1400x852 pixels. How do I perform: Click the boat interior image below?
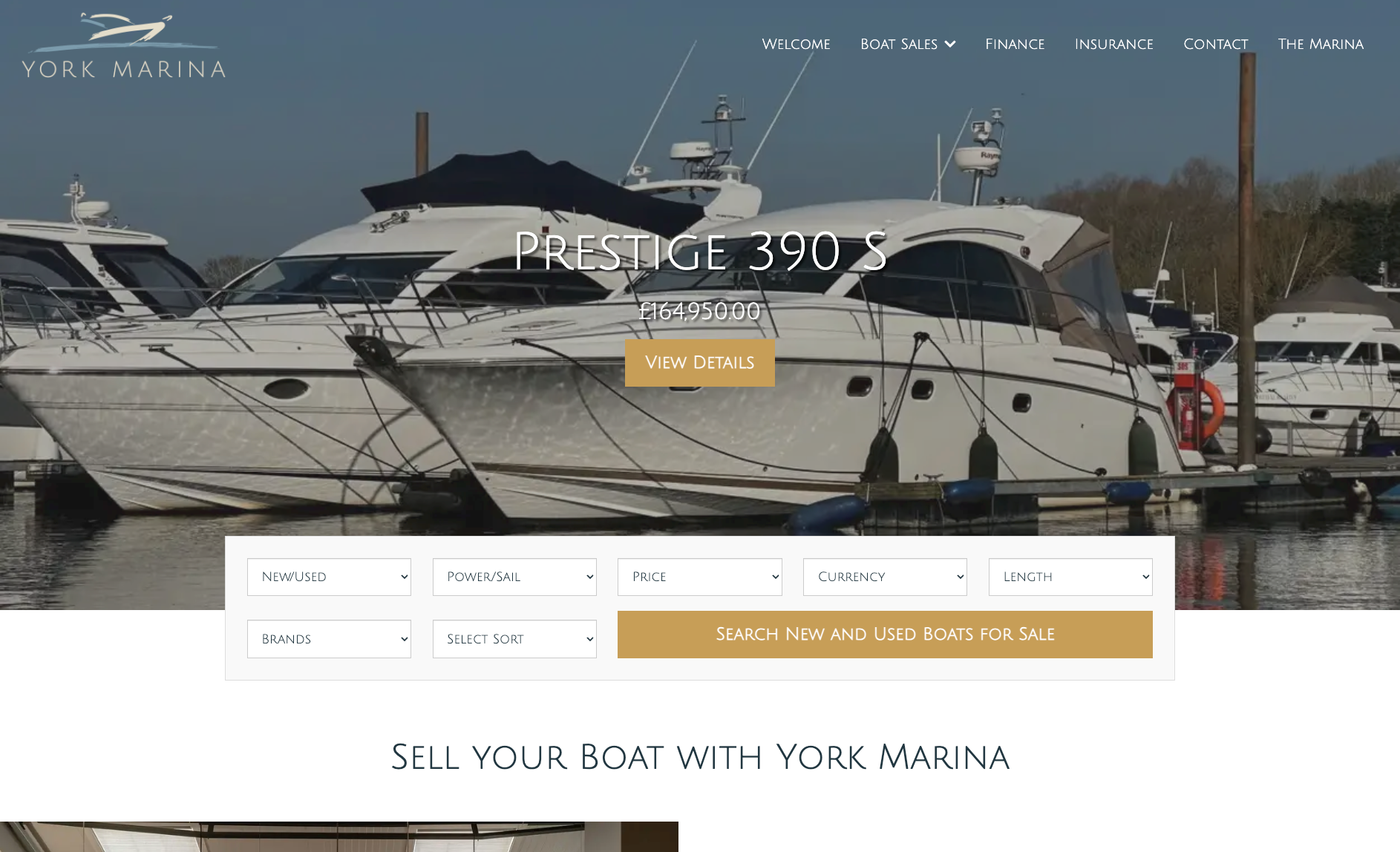tap(339, 836)
